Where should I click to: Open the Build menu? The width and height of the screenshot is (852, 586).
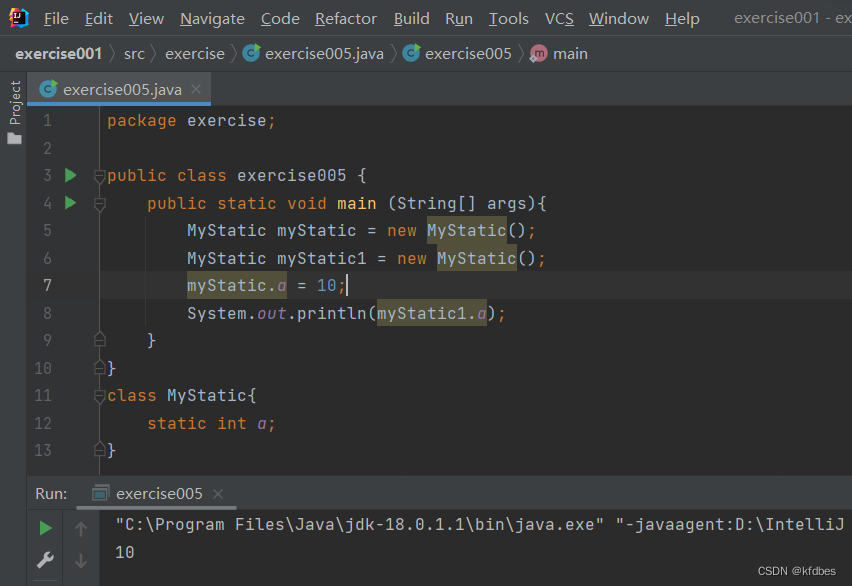coord(411,18)
